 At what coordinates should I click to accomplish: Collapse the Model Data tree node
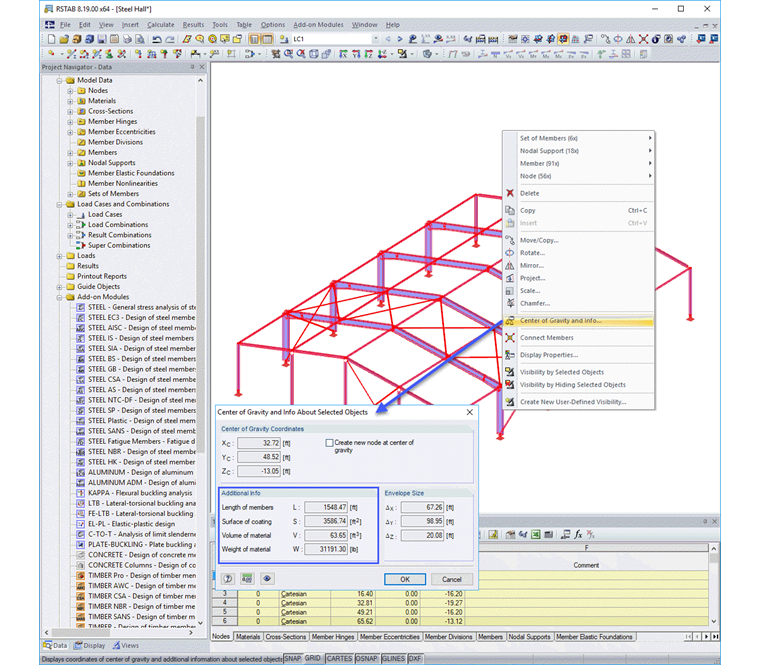(60, 80)
